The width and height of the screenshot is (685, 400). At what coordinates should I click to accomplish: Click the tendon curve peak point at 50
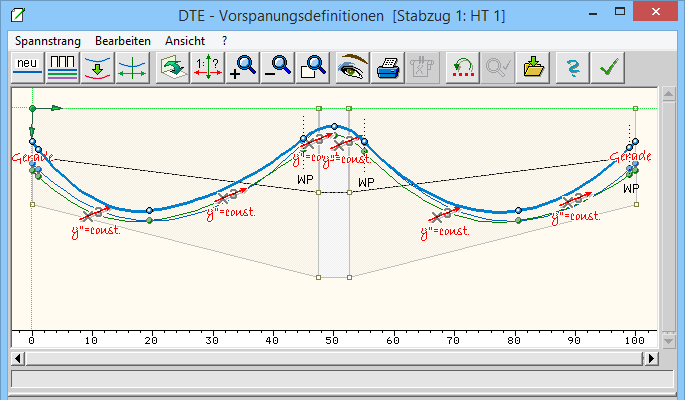[336, 126]
